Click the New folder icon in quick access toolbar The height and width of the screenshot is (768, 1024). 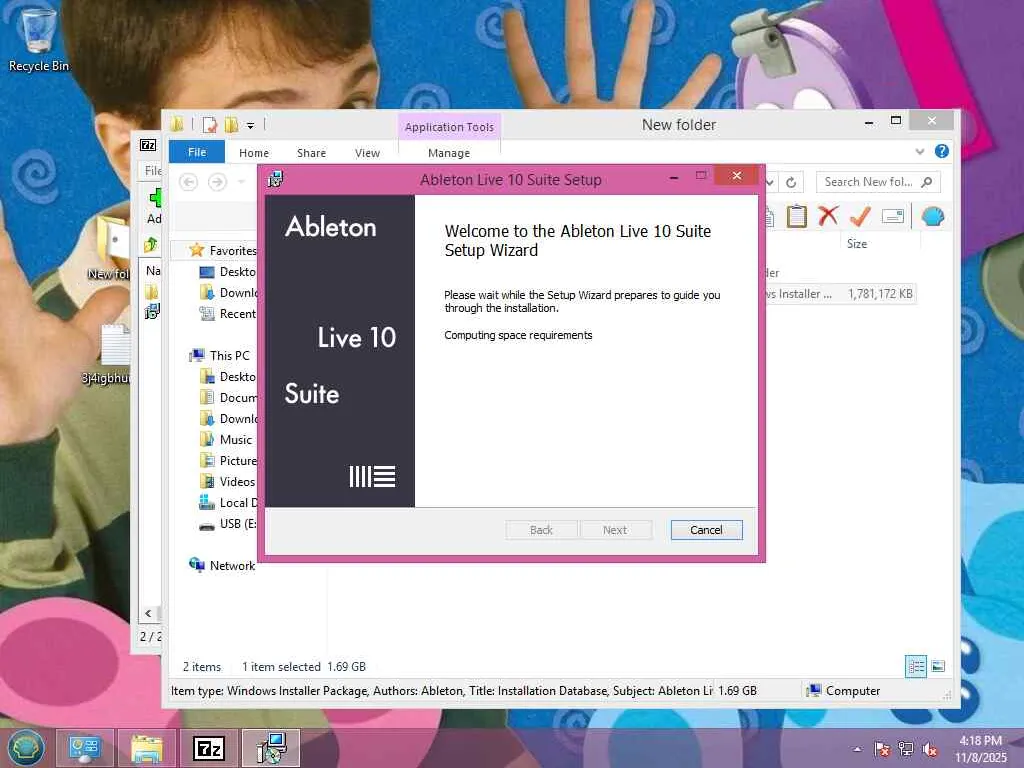(231, 124)
